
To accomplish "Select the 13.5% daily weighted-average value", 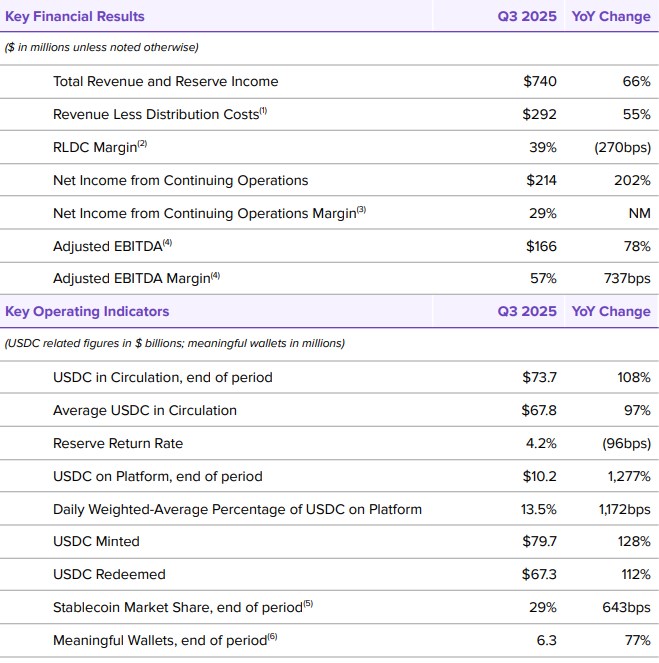I will click(539, 509).
